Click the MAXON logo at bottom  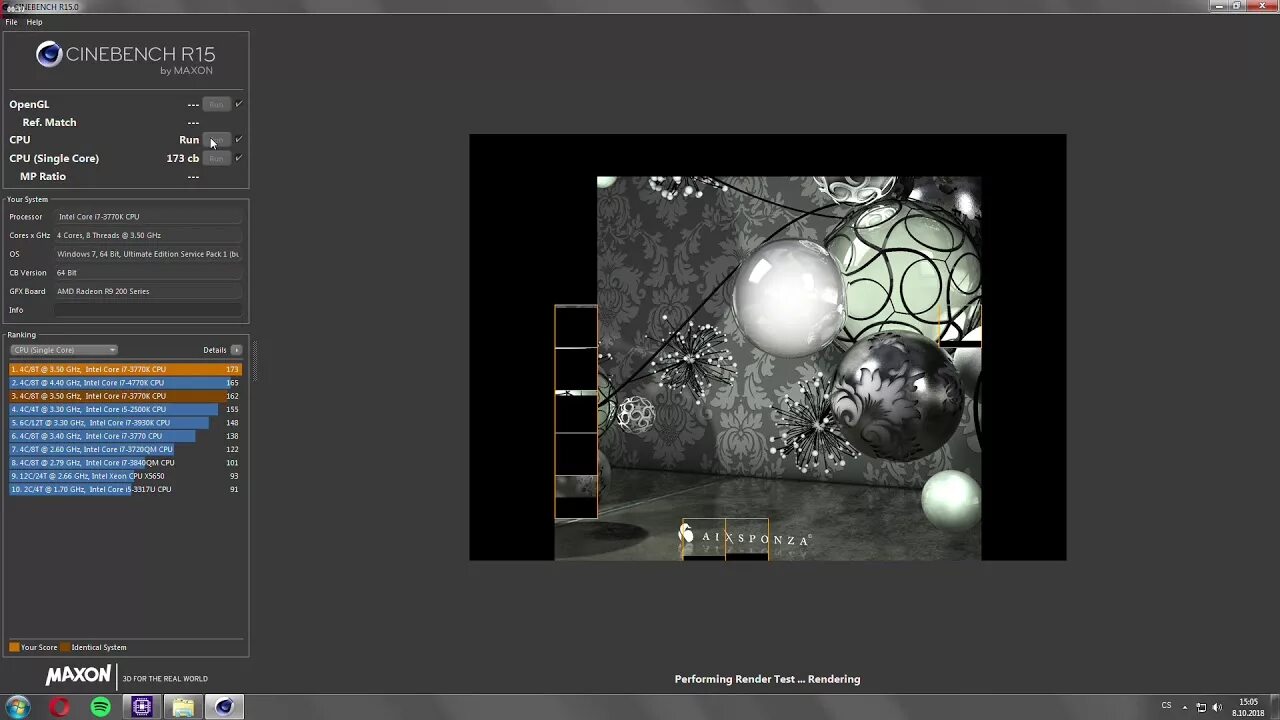[78, 676]
